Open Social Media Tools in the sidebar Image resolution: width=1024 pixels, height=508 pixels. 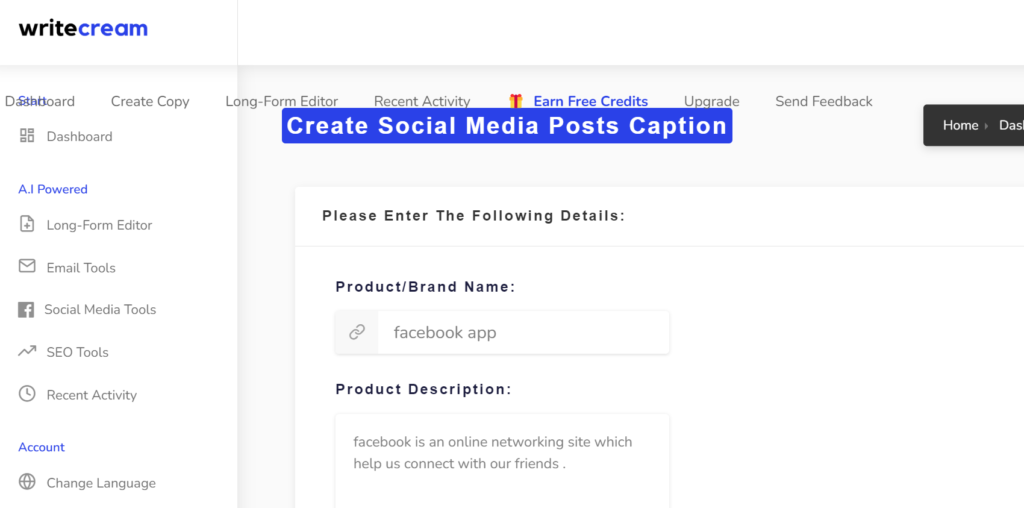coord(100,310)
